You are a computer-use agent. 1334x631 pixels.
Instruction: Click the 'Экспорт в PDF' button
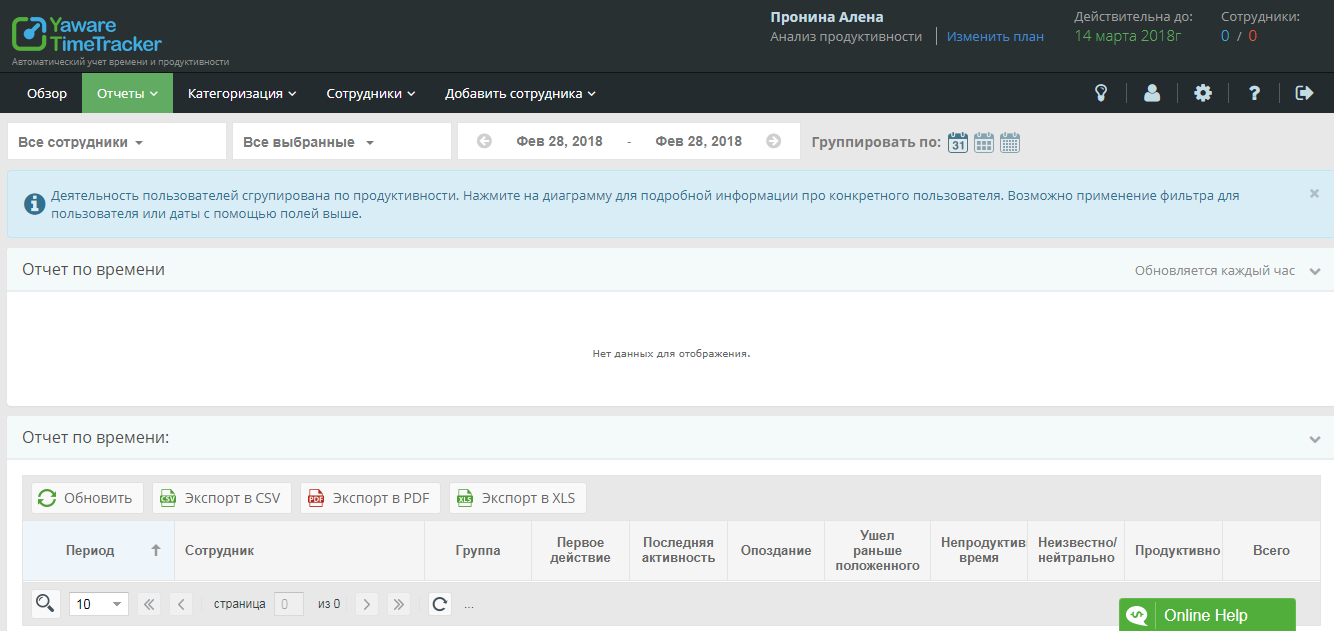coord(370,498)
